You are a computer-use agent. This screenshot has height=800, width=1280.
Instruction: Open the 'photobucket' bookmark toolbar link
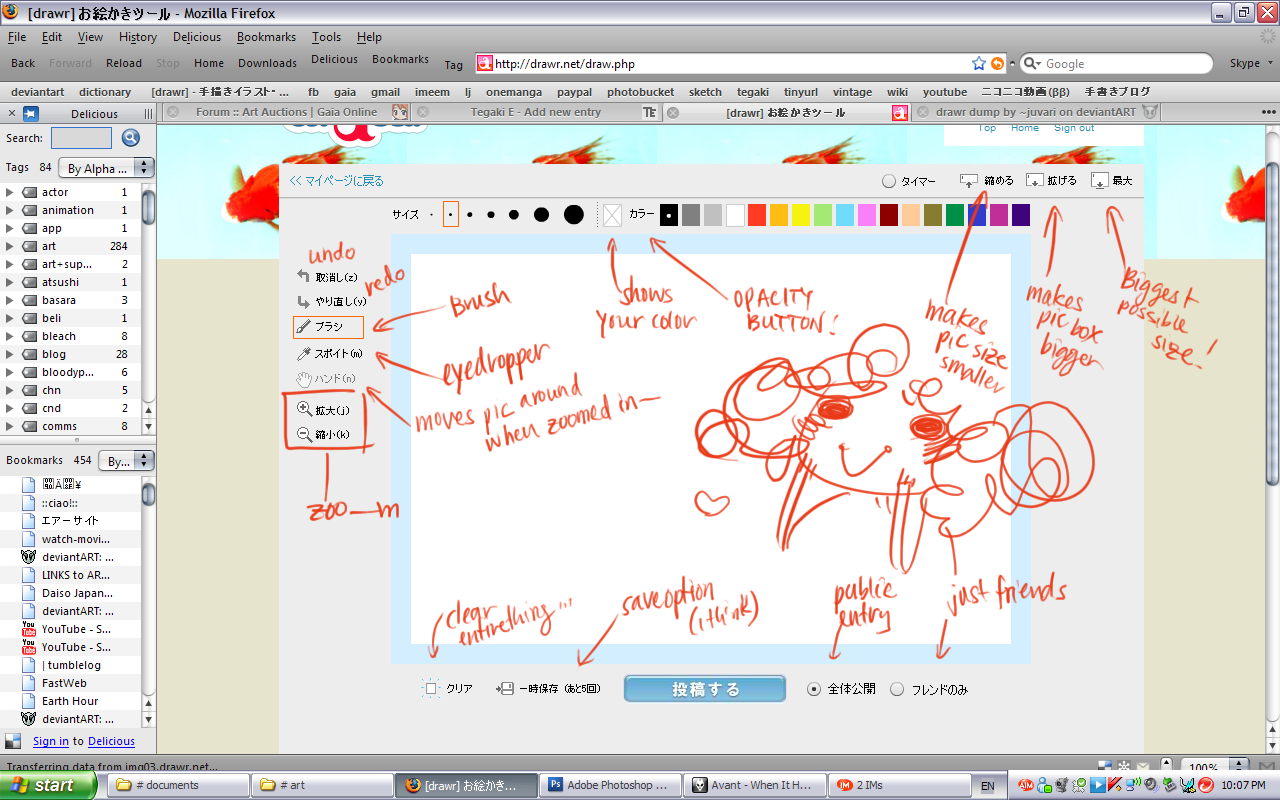tap(640, 92)
